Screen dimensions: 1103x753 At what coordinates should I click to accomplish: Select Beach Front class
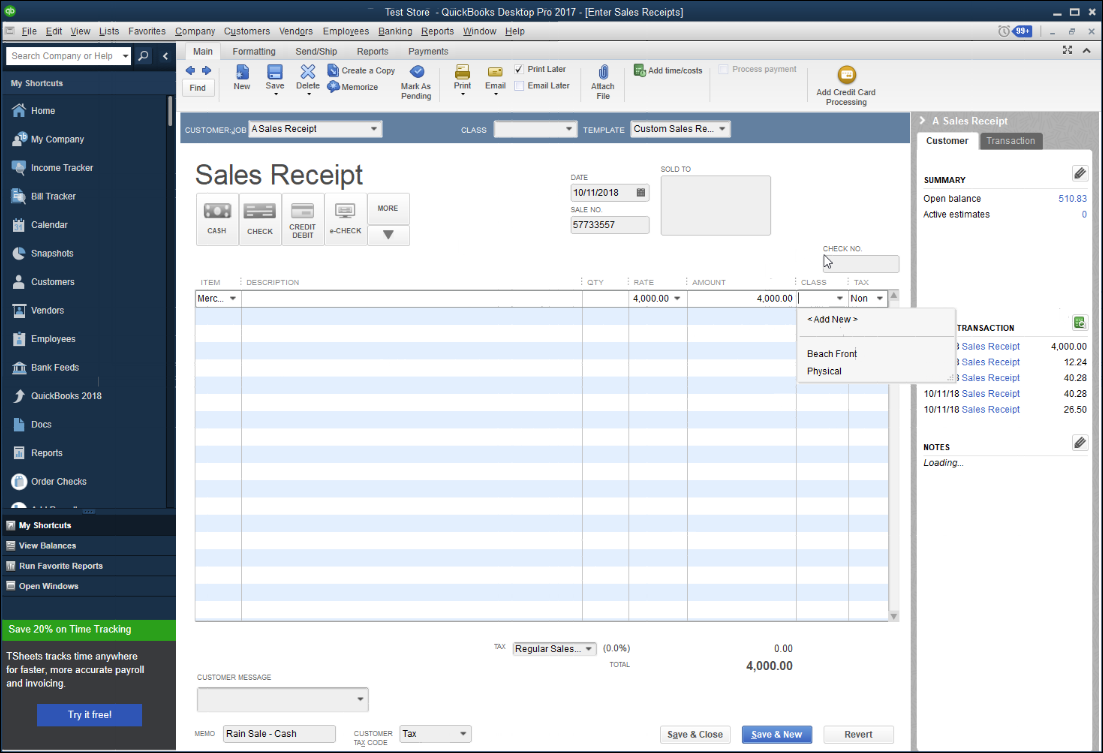pyautogui.click(x=832, y=354)
